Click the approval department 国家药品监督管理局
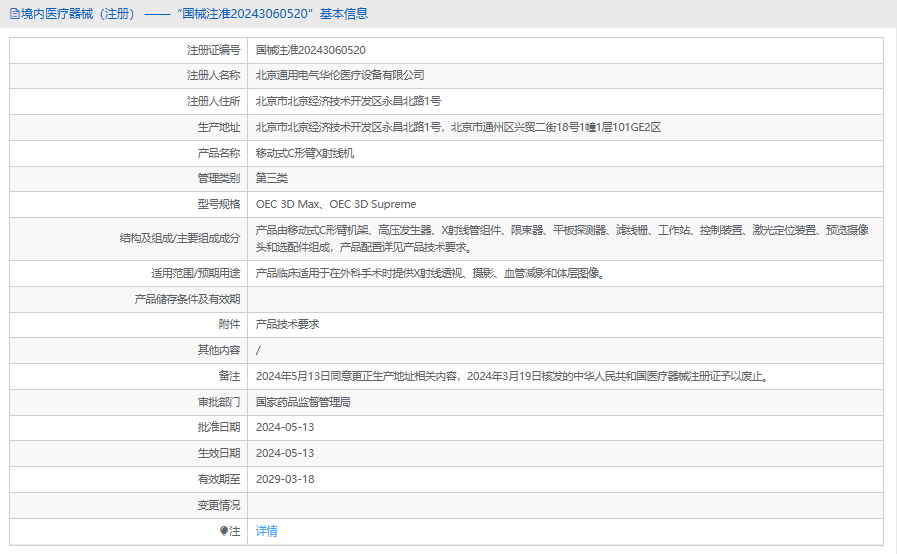897x554 pixels. coord(303,402)
